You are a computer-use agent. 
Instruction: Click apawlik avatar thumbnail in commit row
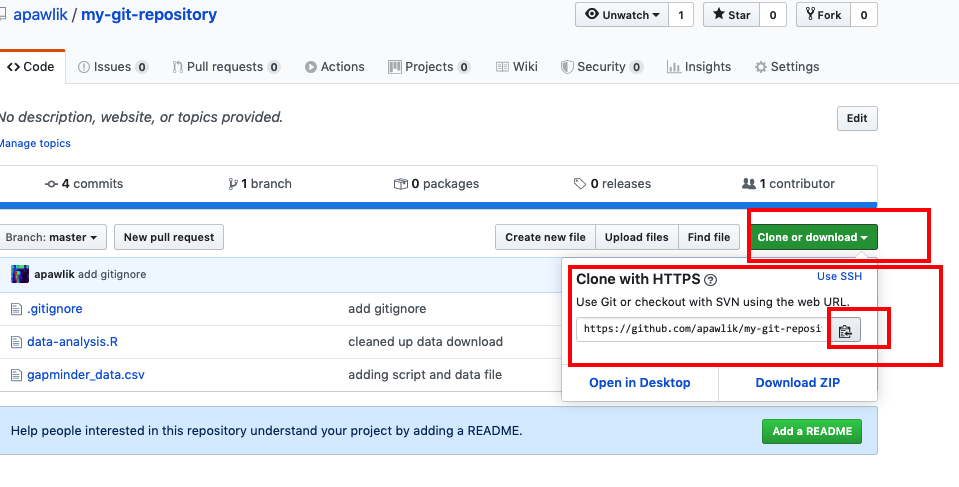coord(20,274)
